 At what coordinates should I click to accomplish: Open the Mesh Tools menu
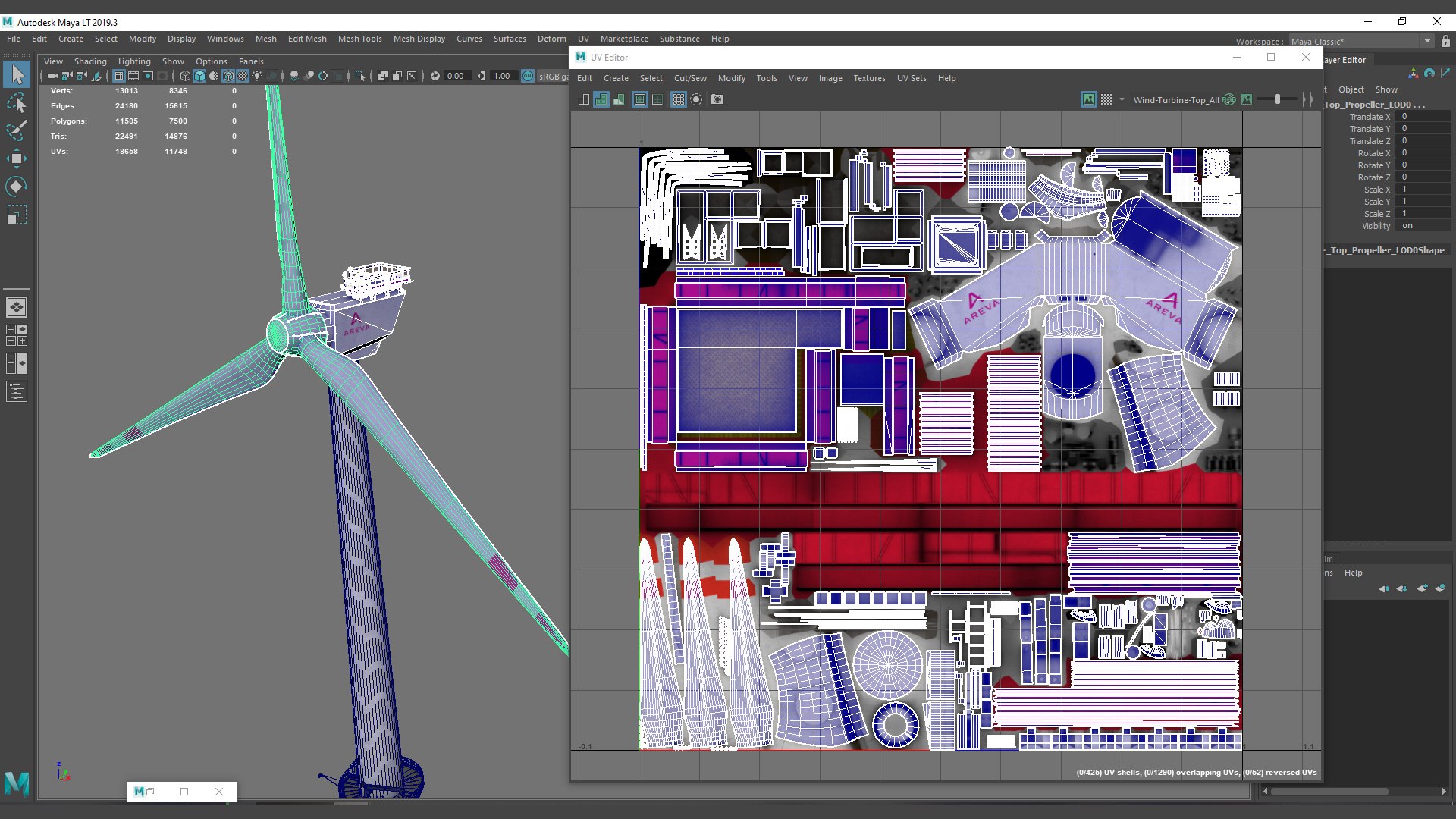click(359, 39)
